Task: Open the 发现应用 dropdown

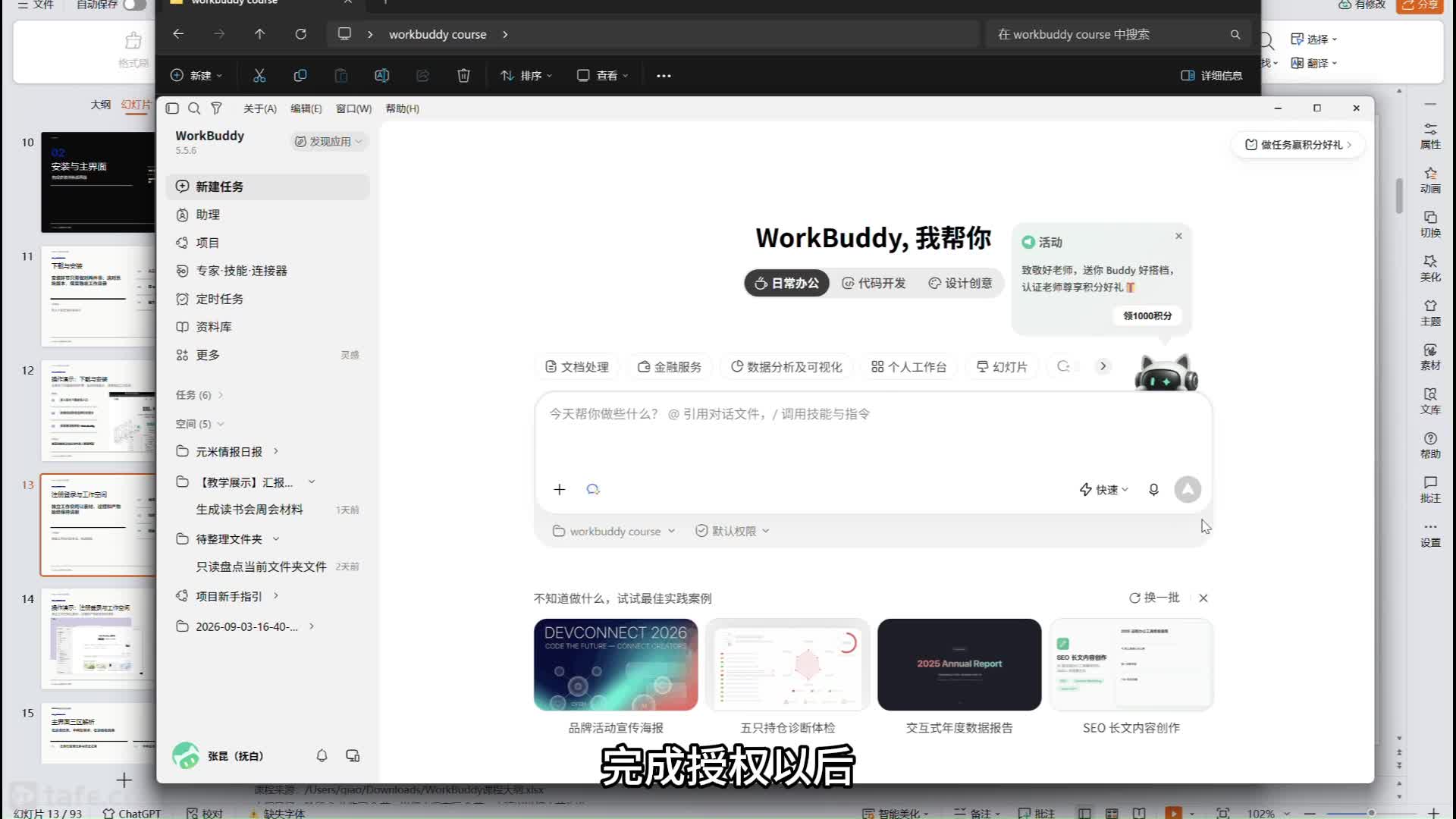Action: click(328, 141)
